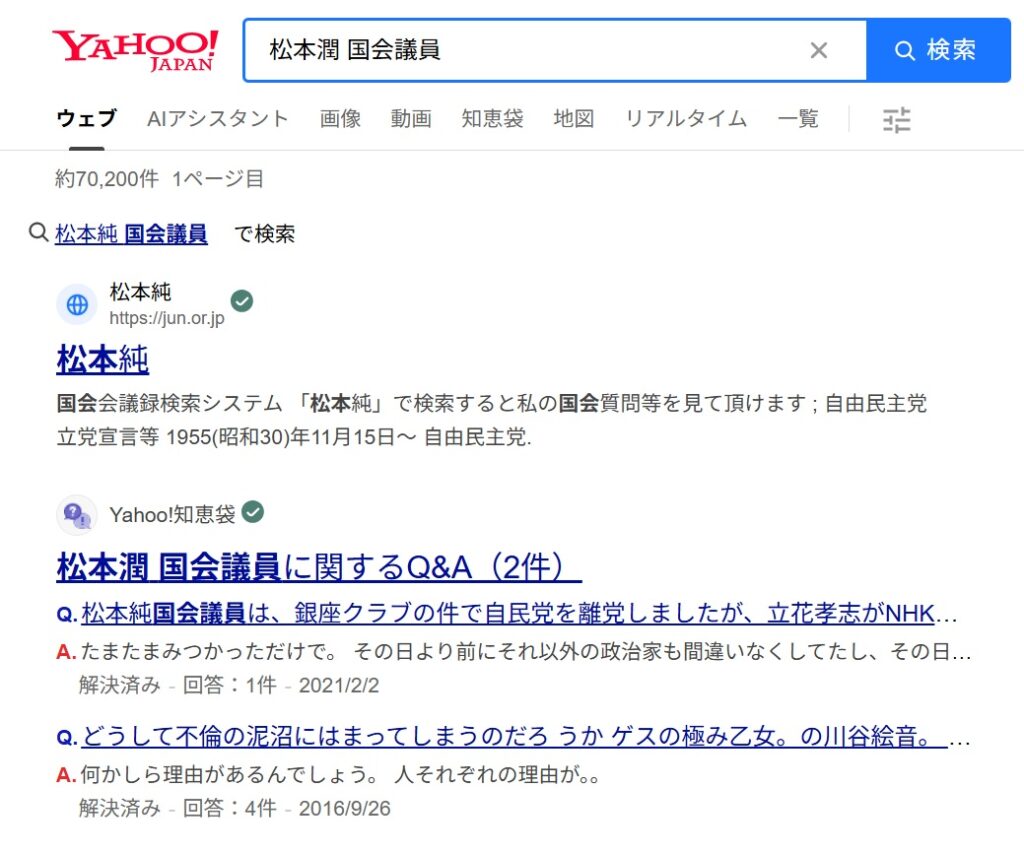The height and width of the screenshot is (853, 1024).
Task: Click the suggested search 松本純 国会議員 link
Action: click(131, 234)
